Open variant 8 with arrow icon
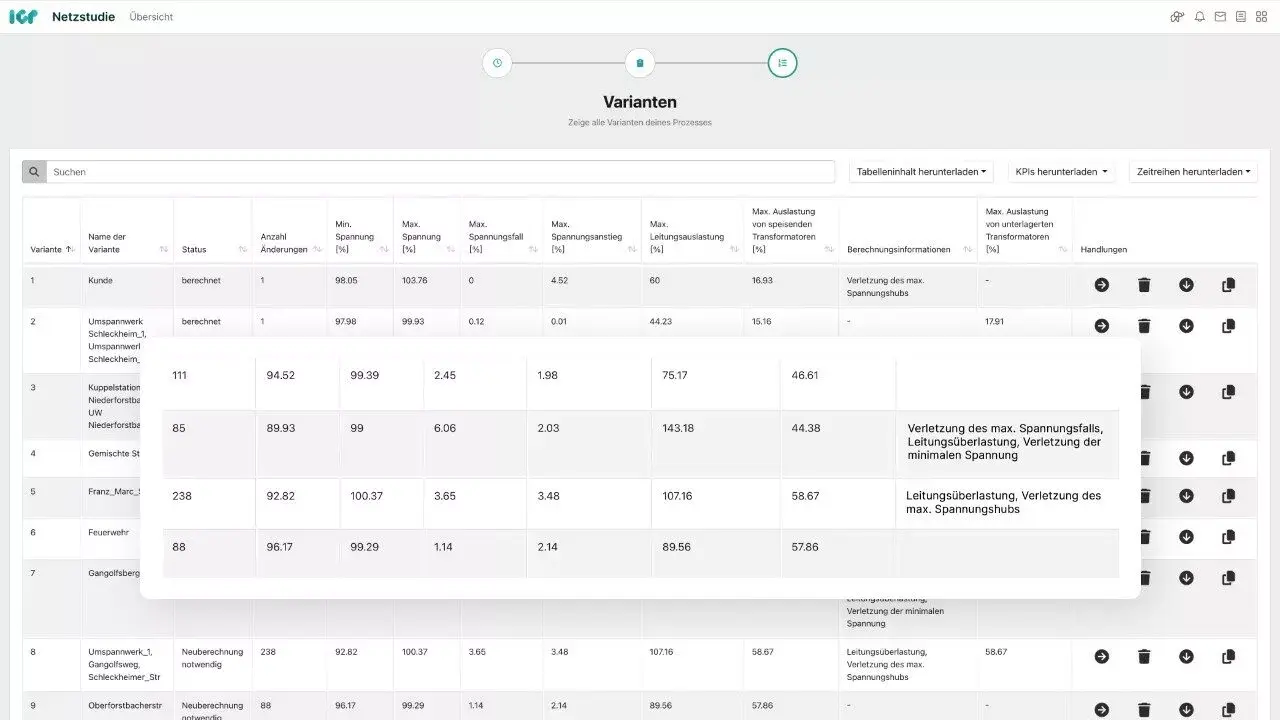The width and height of the screenshot is (1280, 720). pos(1101,657)
